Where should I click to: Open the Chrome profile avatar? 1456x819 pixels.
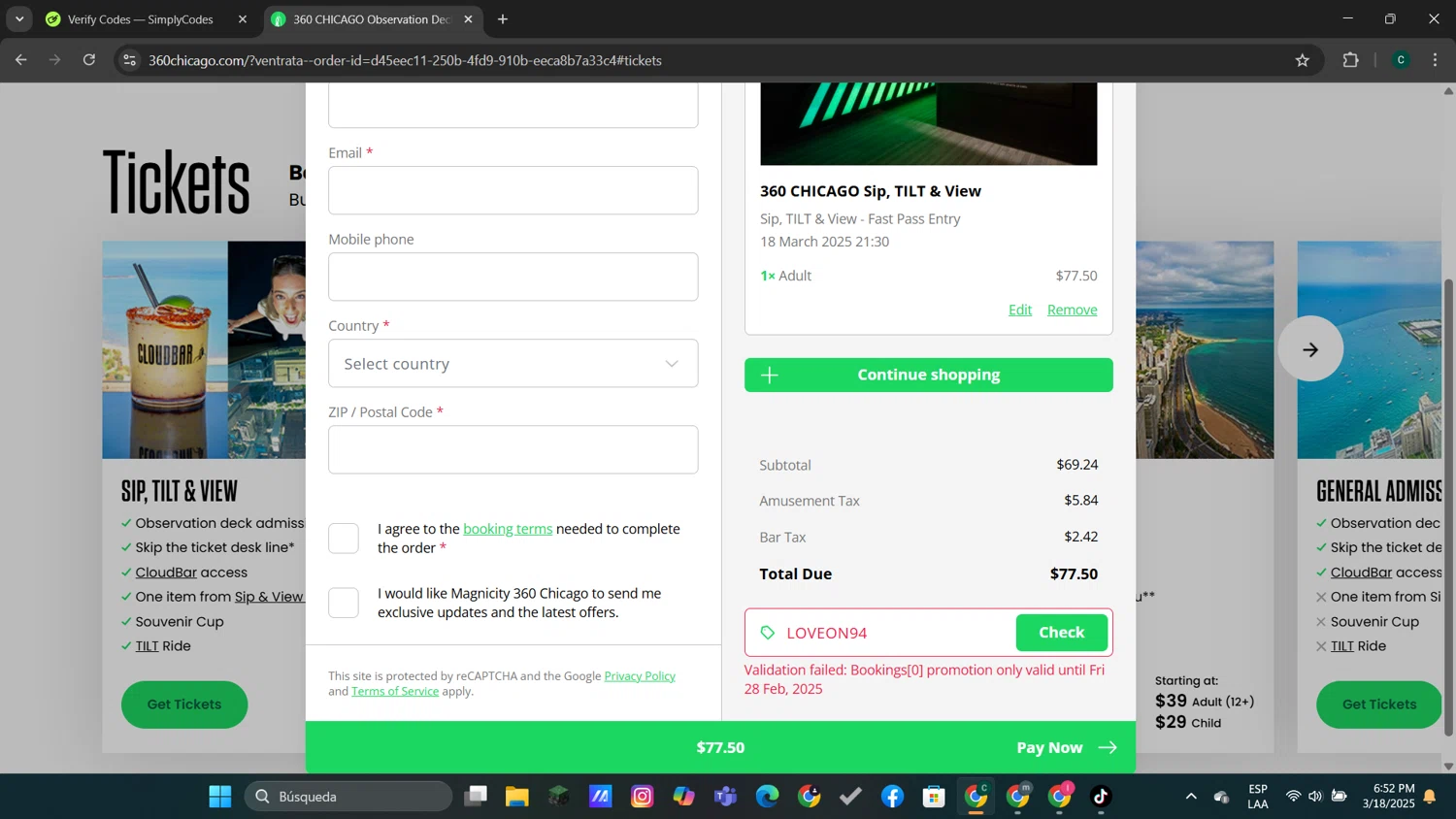pos(1401,60)
